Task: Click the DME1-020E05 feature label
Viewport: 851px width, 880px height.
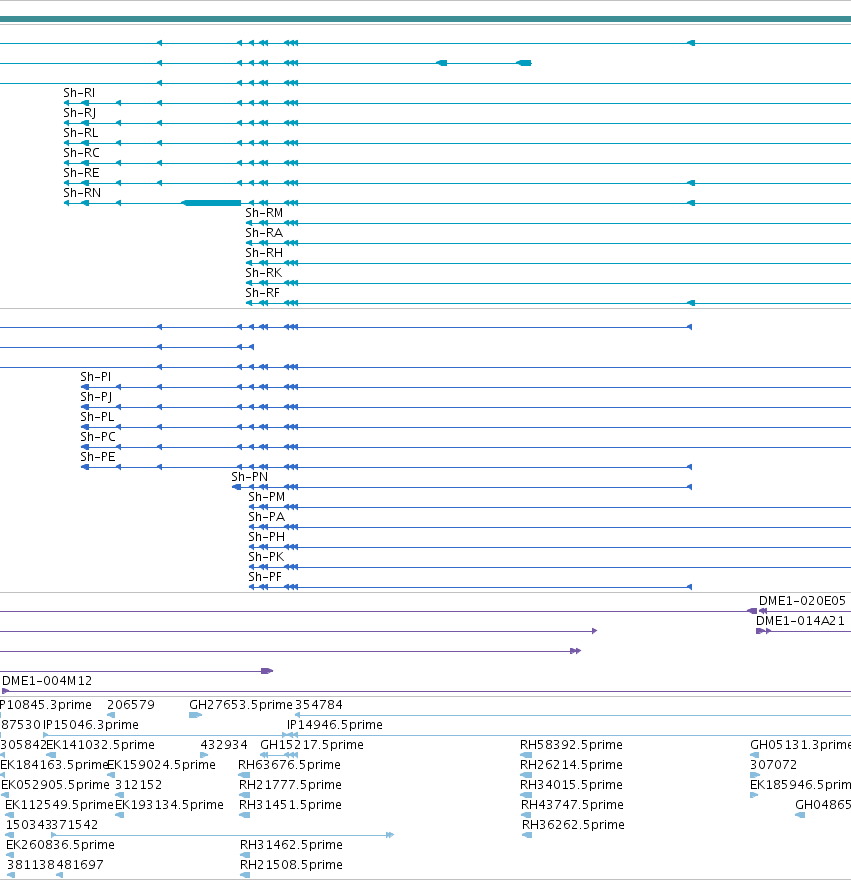Action: click(802, 601)
